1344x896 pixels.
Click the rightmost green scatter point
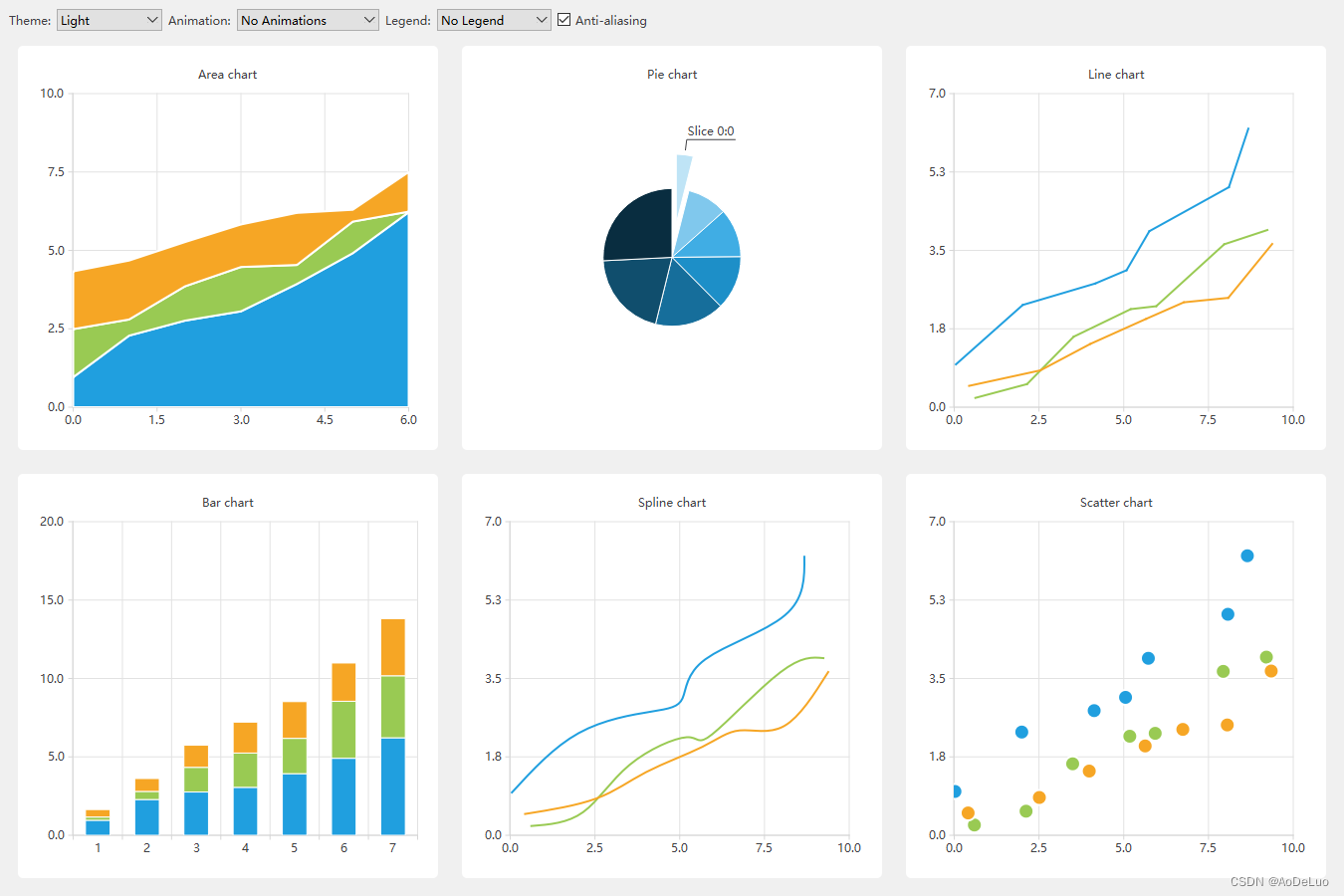click(1266, 657)
